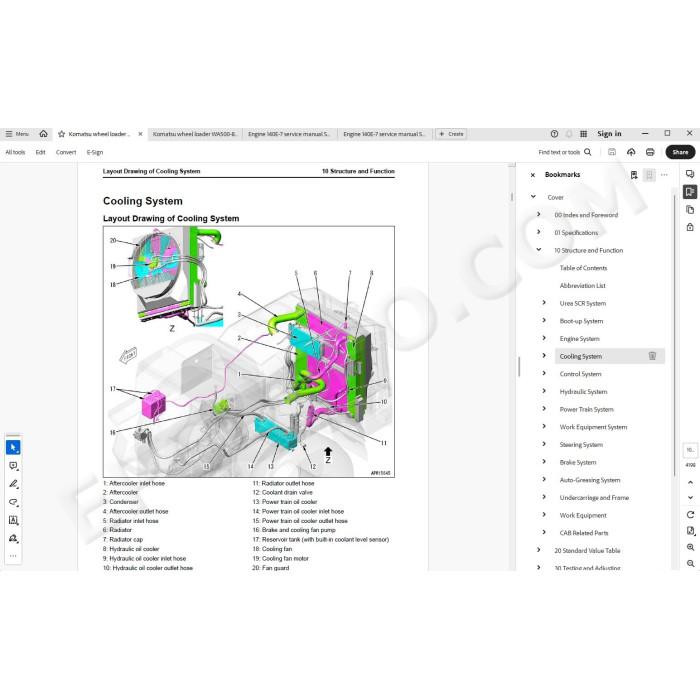This screenshot has width=700, height=700.
Task: Open the Bookmarks panel options ellipsis
Action: [664, 175]
